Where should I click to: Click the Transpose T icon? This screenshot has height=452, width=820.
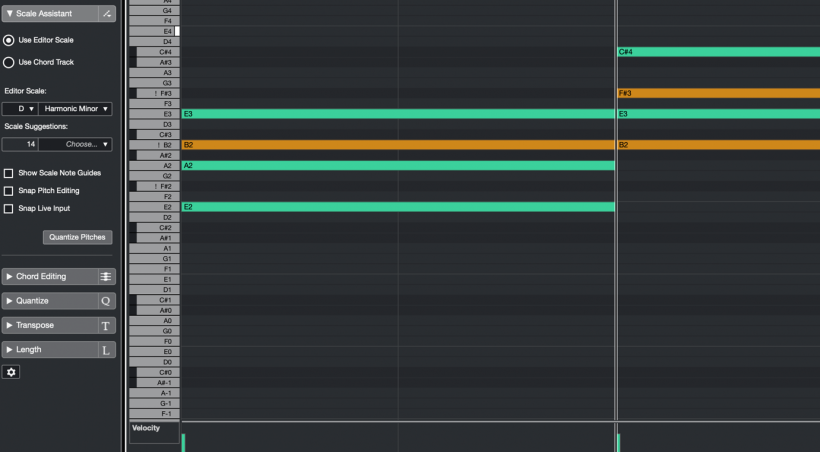click(x=106, y=325)
